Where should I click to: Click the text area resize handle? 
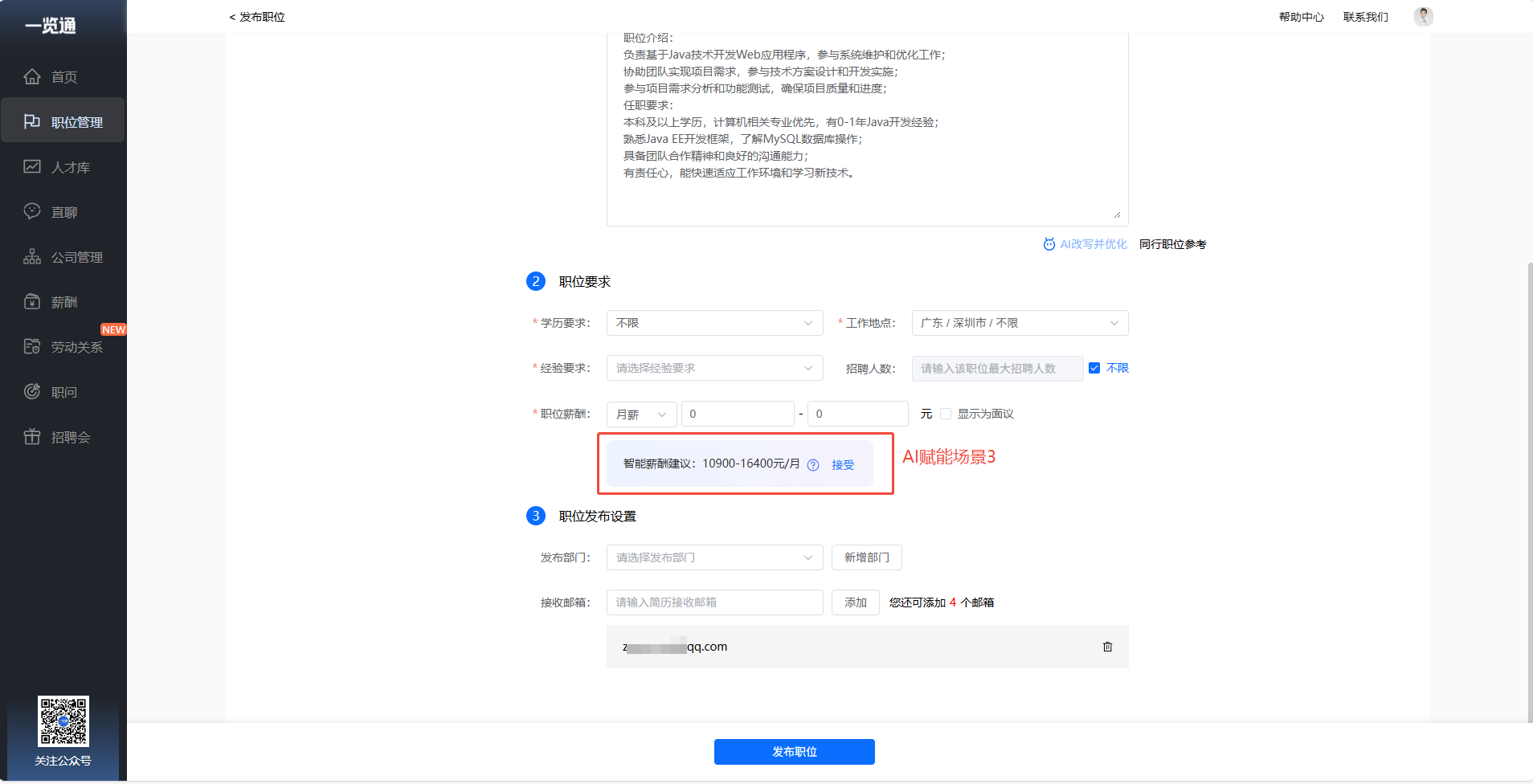(x=1117, y=214)
